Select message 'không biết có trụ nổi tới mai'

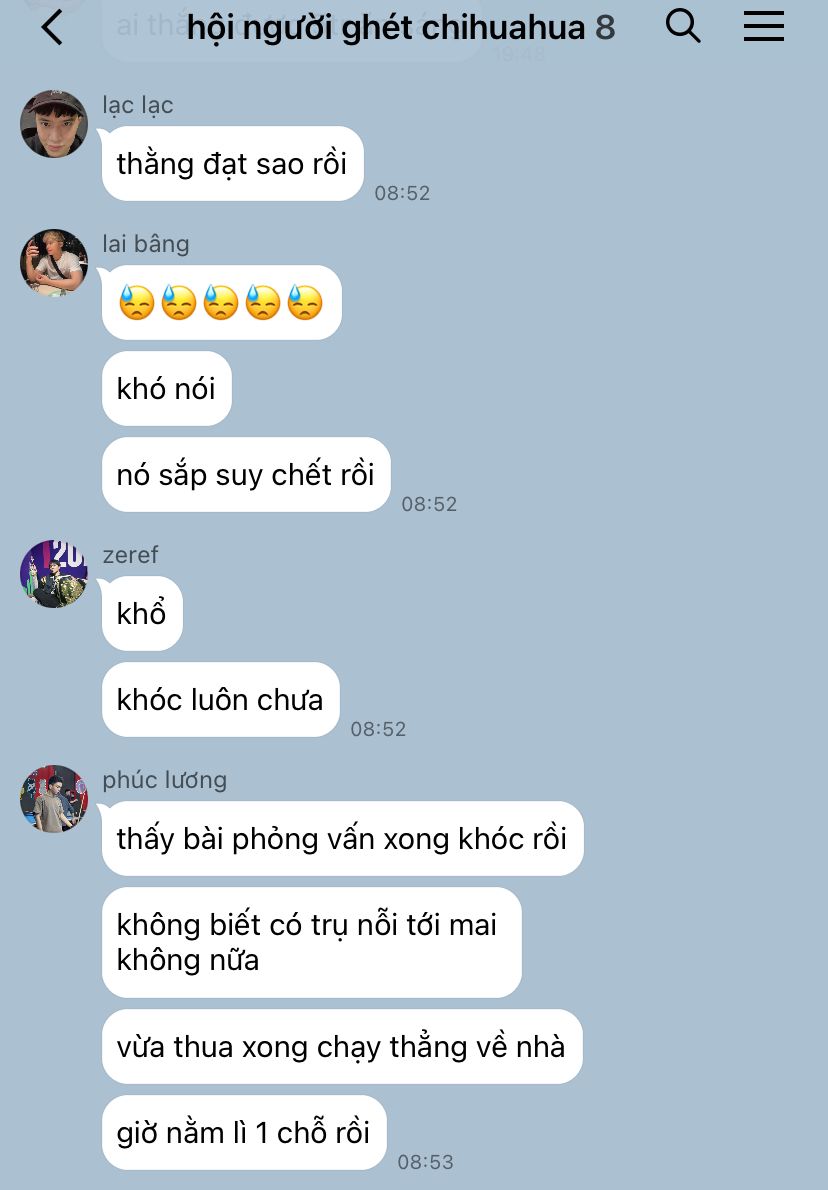click(311, 942)
